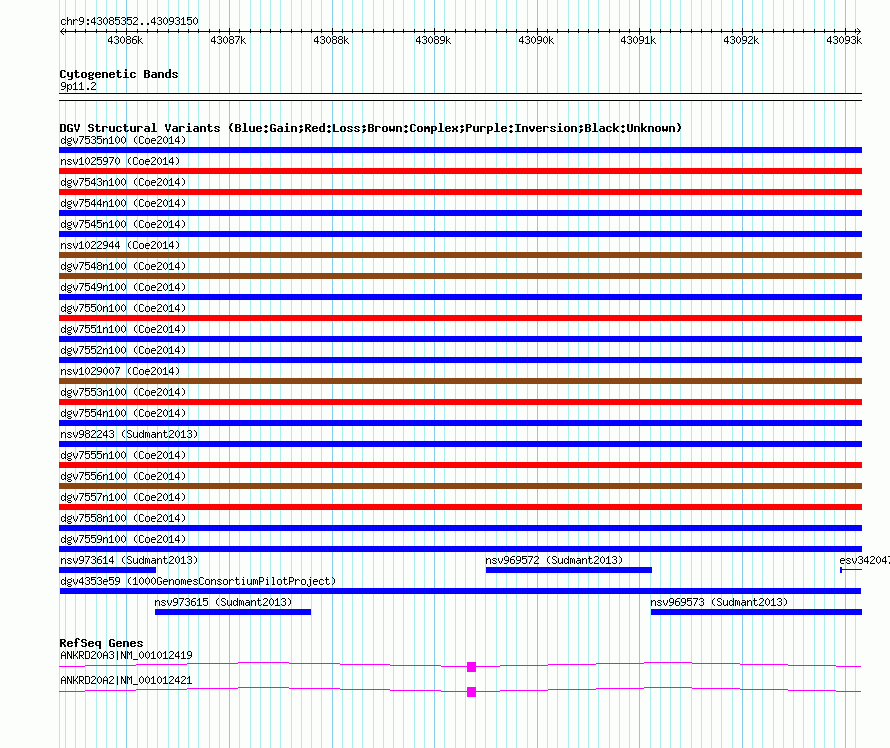
Task: Select the DGV Structural Variants track title
Action: point(371,128)
